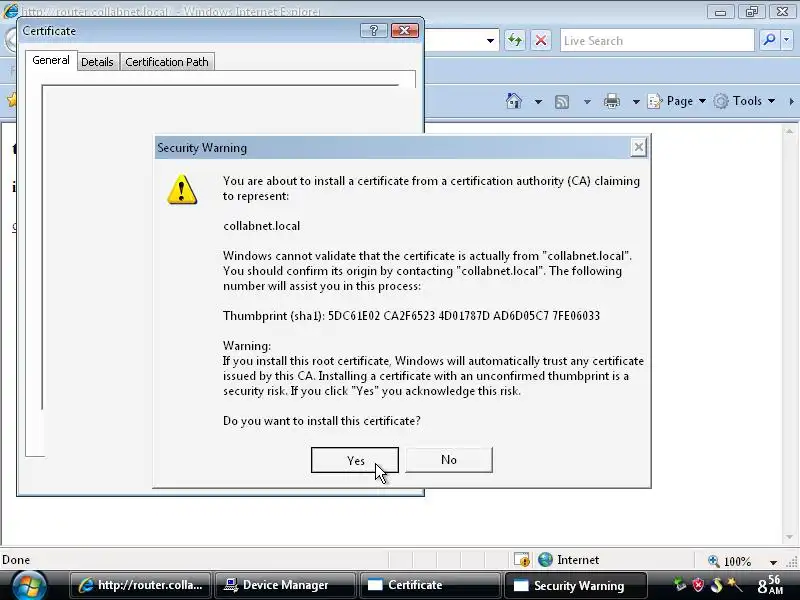
Task: Open the Tools menu
Action: 744,101
